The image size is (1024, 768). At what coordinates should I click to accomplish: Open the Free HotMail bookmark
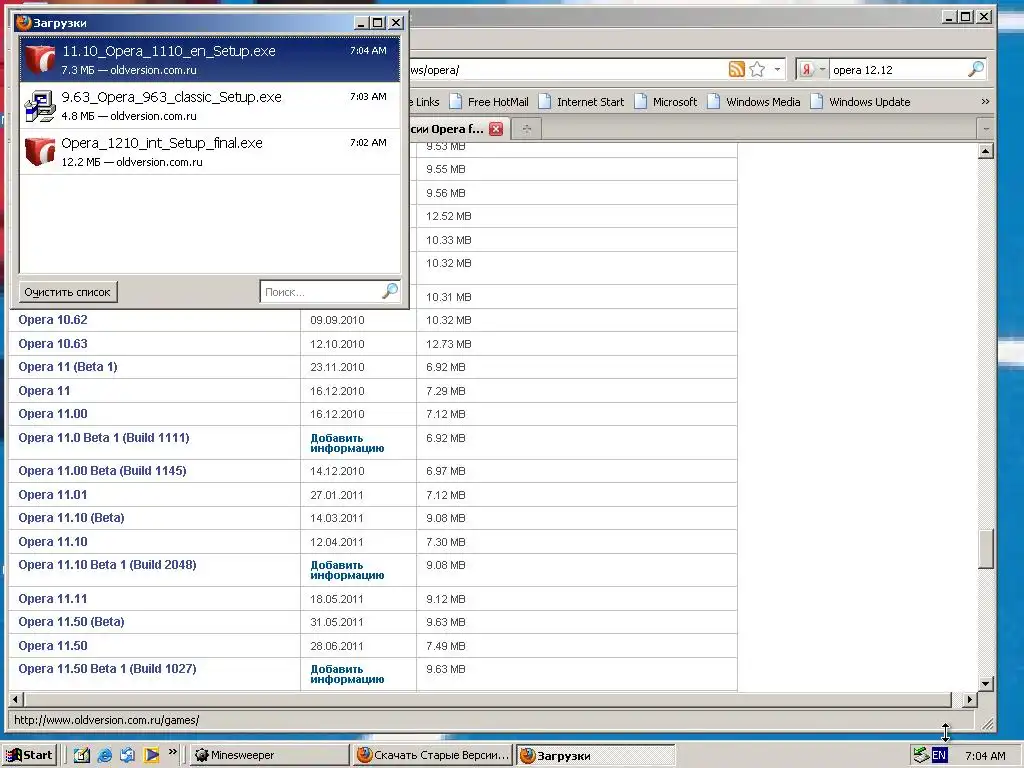click(488, 102)
